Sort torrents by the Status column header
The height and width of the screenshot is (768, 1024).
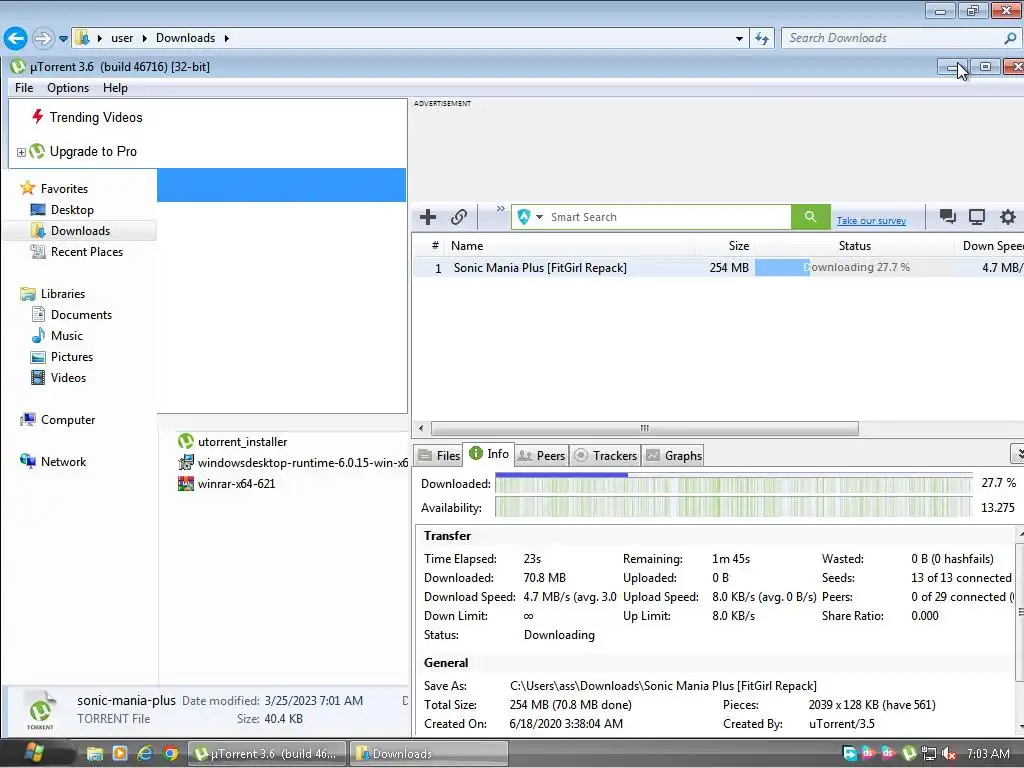[854, 246]
